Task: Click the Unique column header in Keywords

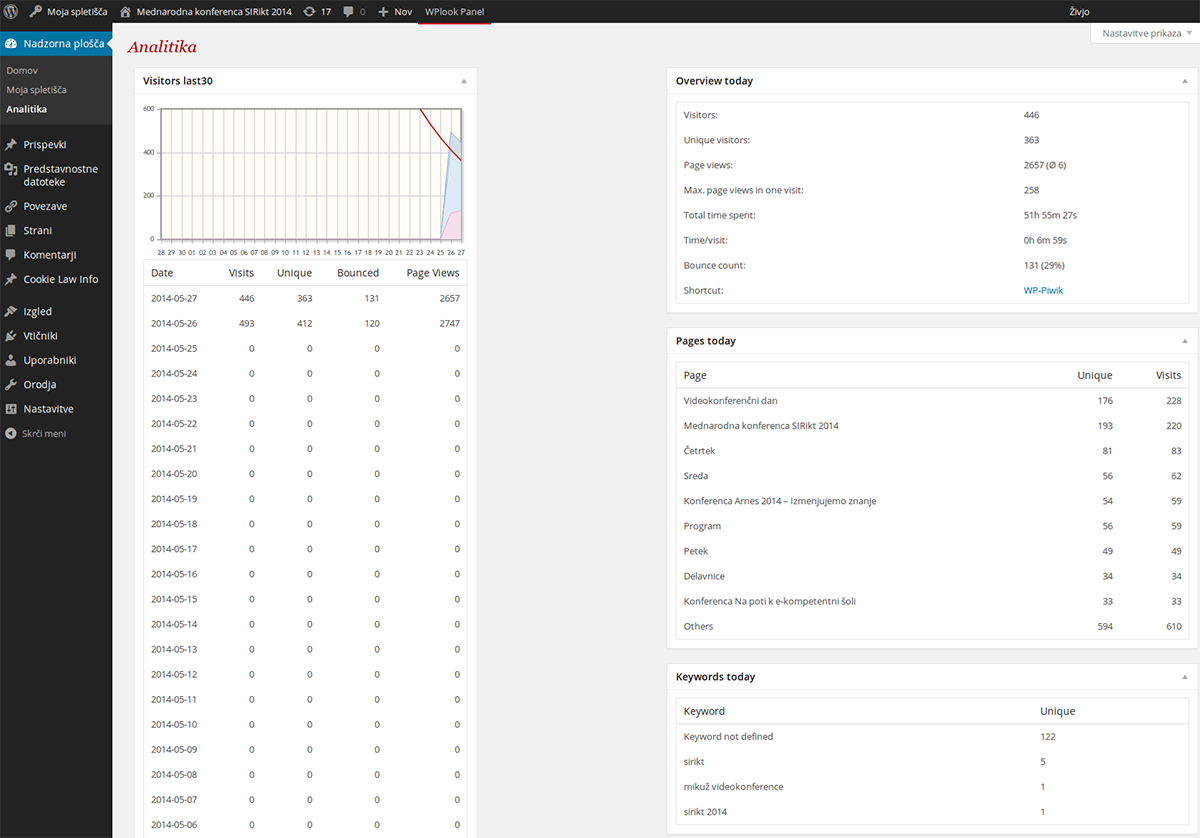Action: click(1058, 712)
